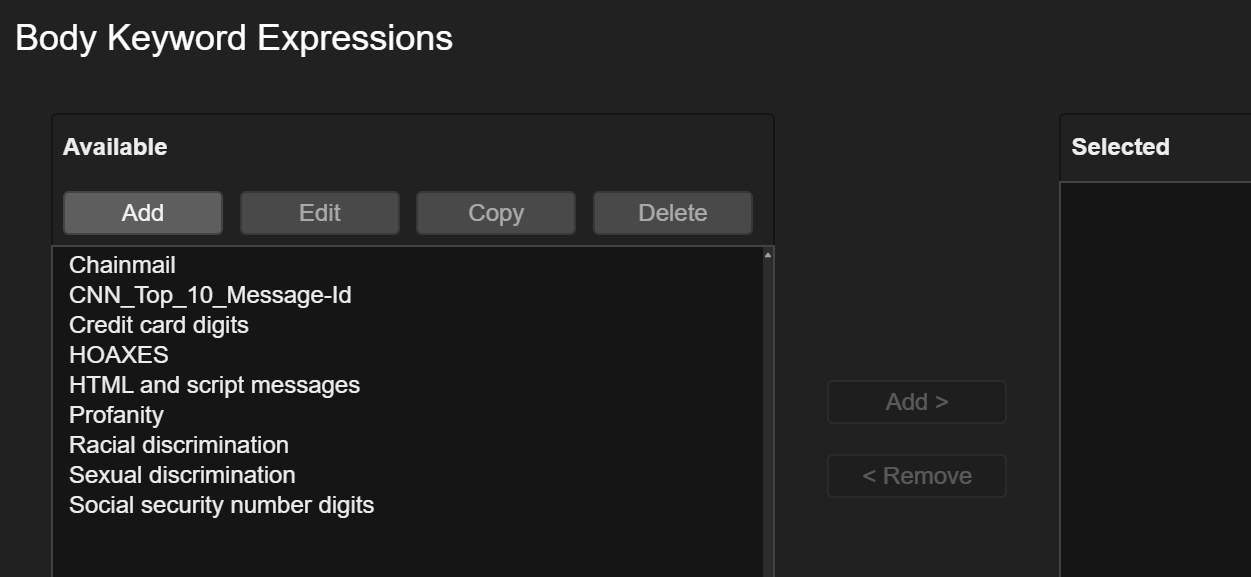Click the Add > transfer button

coord(916,402)
